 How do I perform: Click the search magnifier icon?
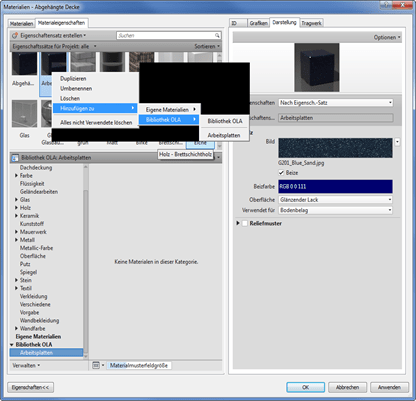click(x=217, y=35)
